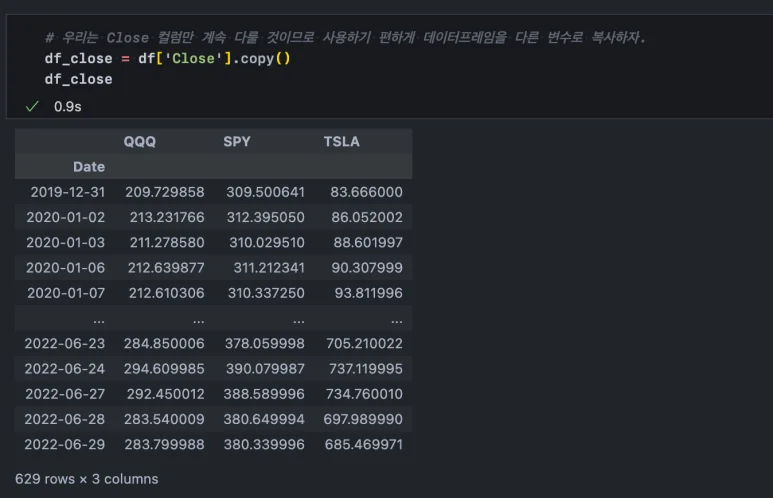
Task: Click the ellipsis under the Date column
Action: click(x=98, y=319)
